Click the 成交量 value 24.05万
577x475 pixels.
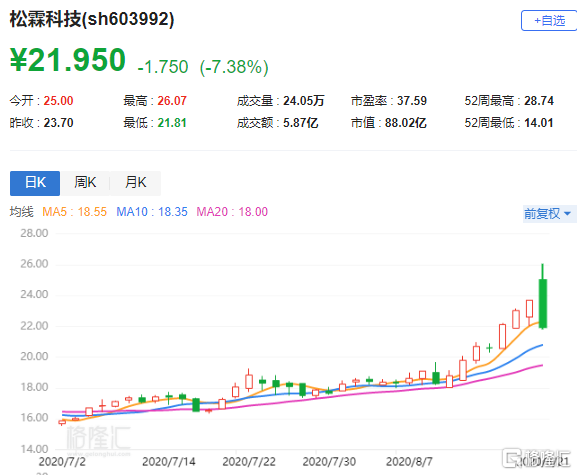tap(304, 100)
